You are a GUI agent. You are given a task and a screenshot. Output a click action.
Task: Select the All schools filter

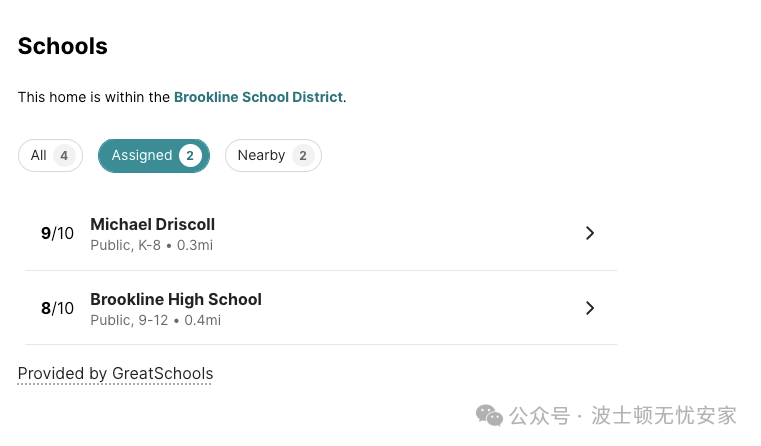[50, 155]
